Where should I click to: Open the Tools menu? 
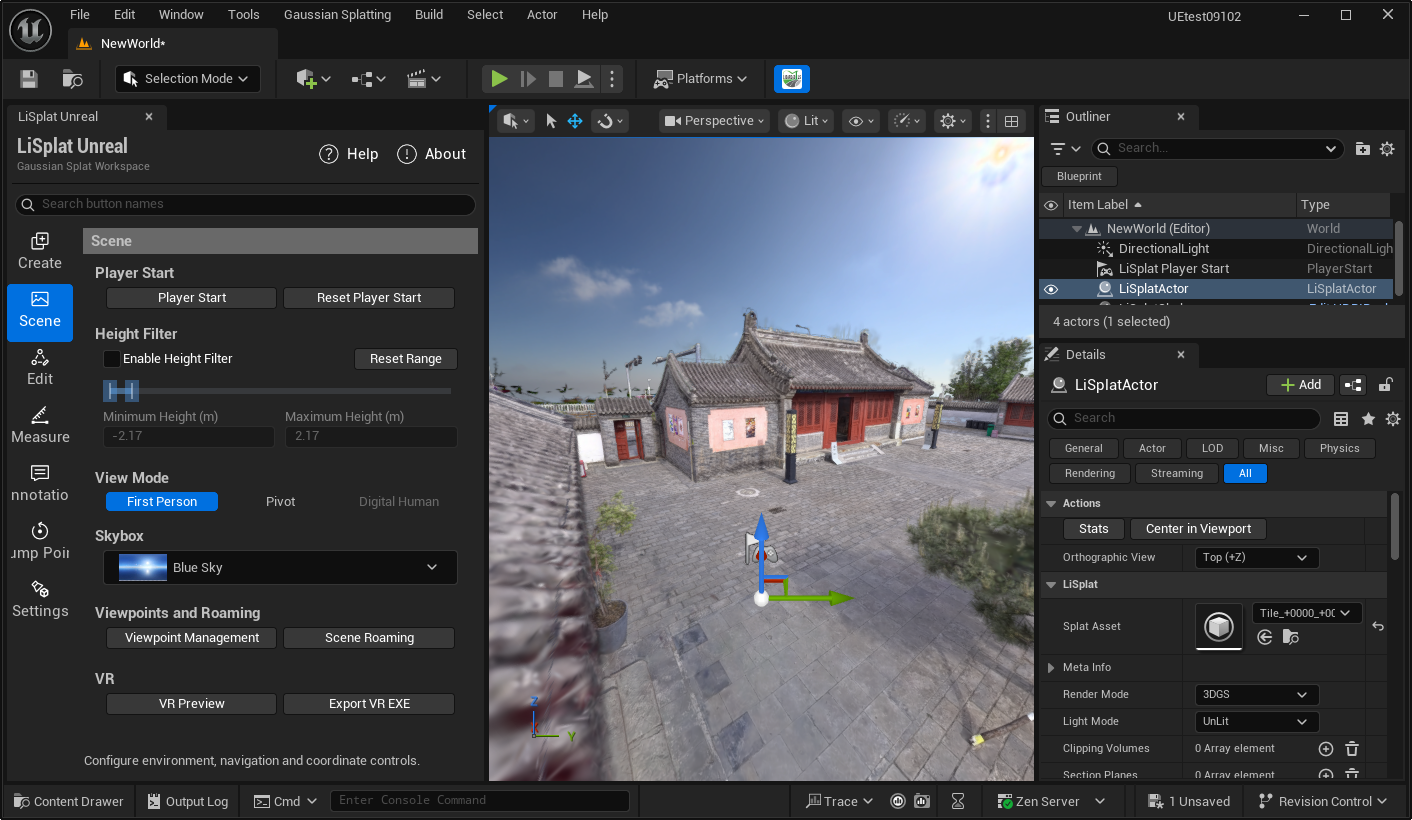point(244,15)
